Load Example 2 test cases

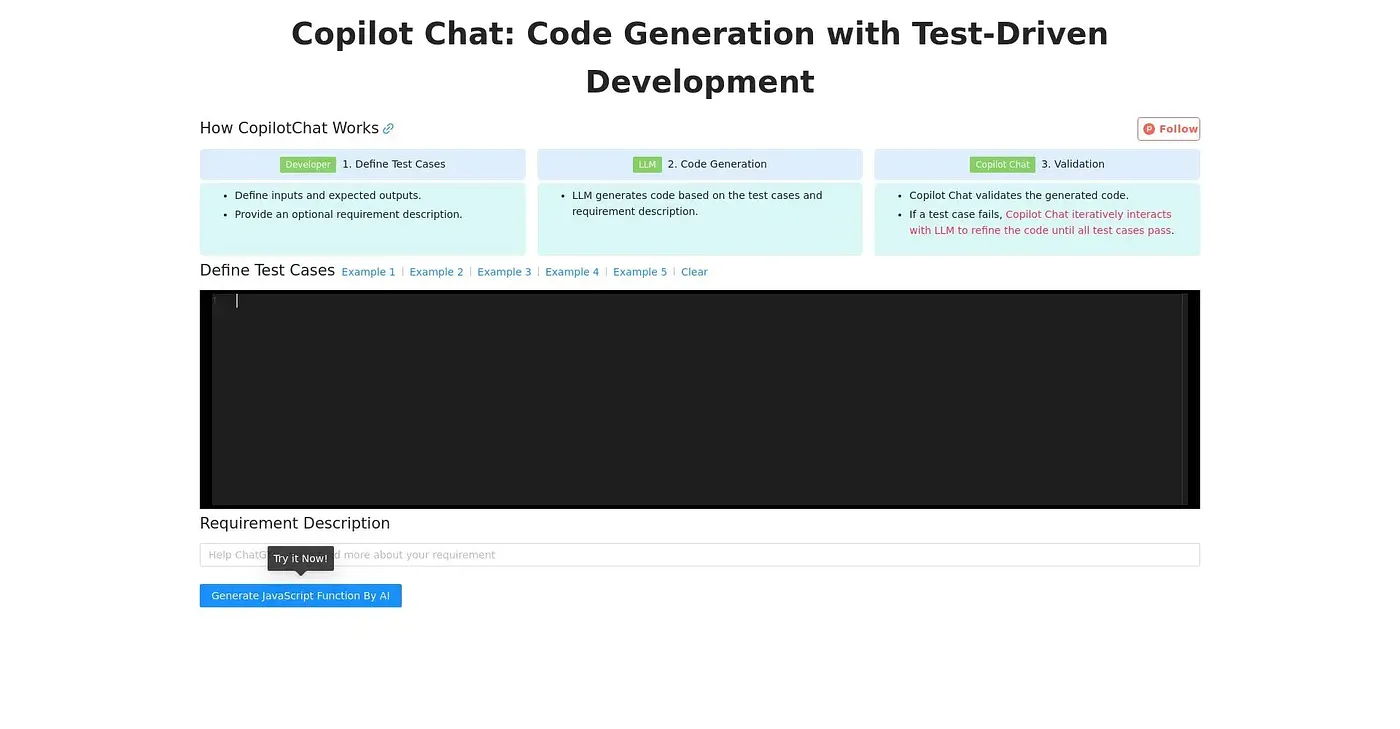point(436,272)
